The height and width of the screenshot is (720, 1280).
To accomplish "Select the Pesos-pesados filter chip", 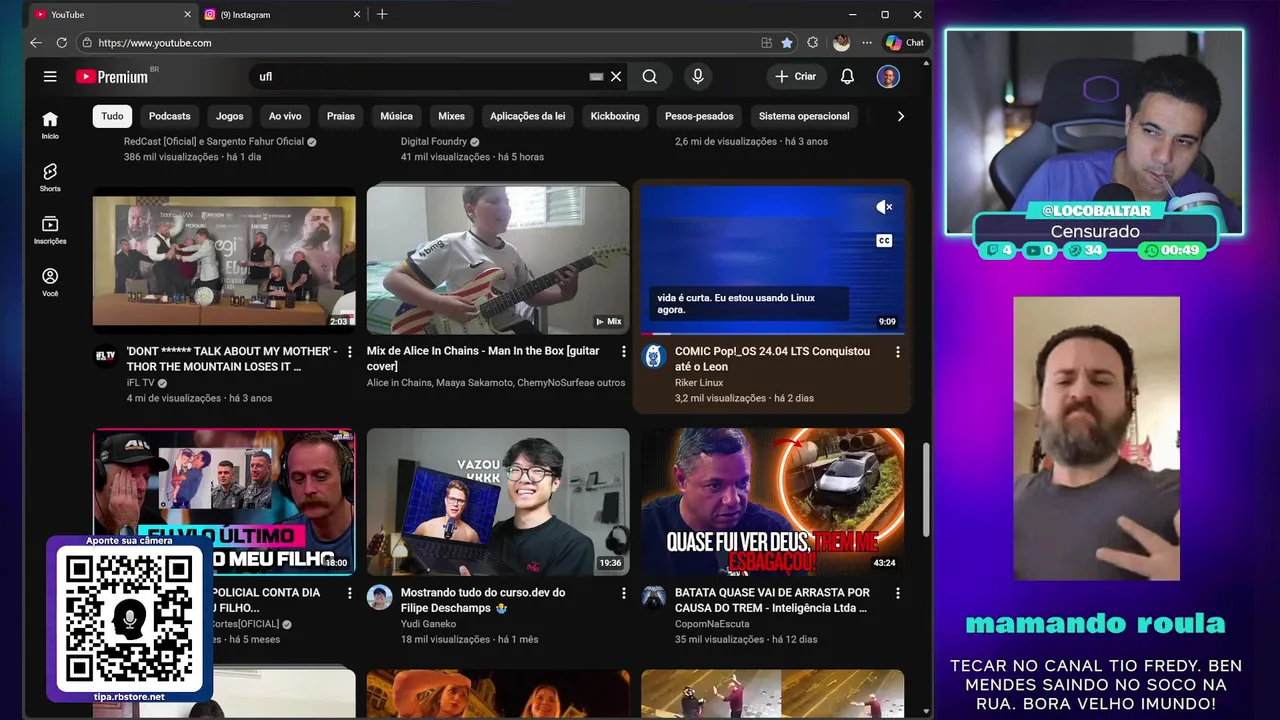I will tap(699, 116).
